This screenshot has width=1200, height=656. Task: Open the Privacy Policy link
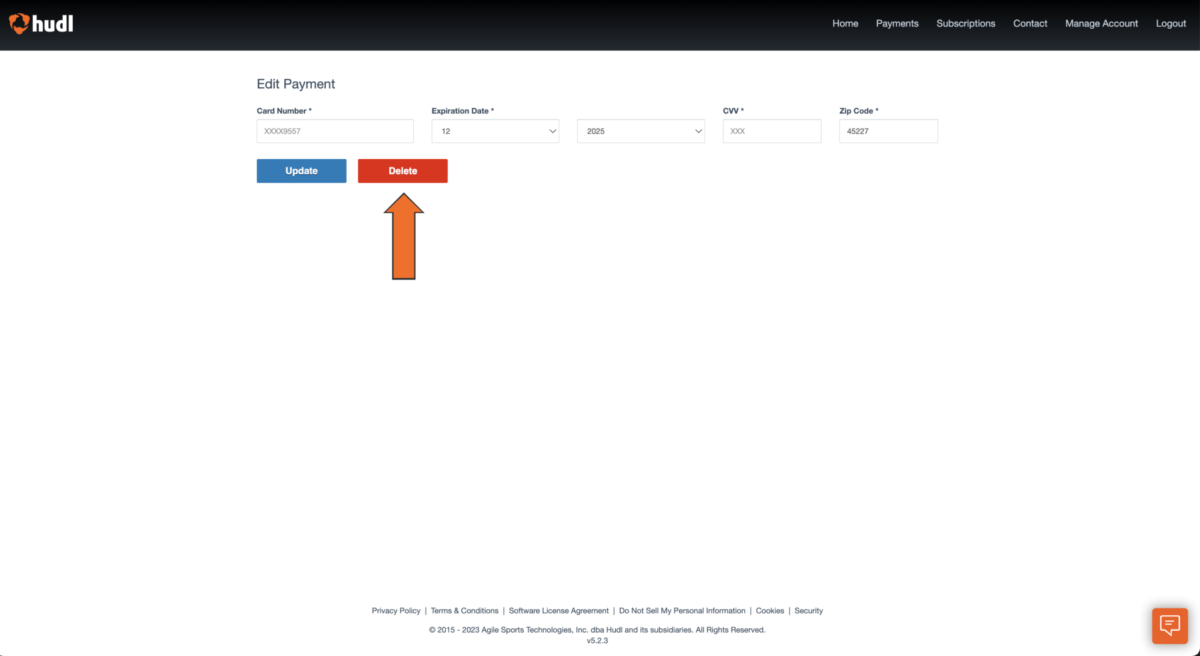point(396,610)
